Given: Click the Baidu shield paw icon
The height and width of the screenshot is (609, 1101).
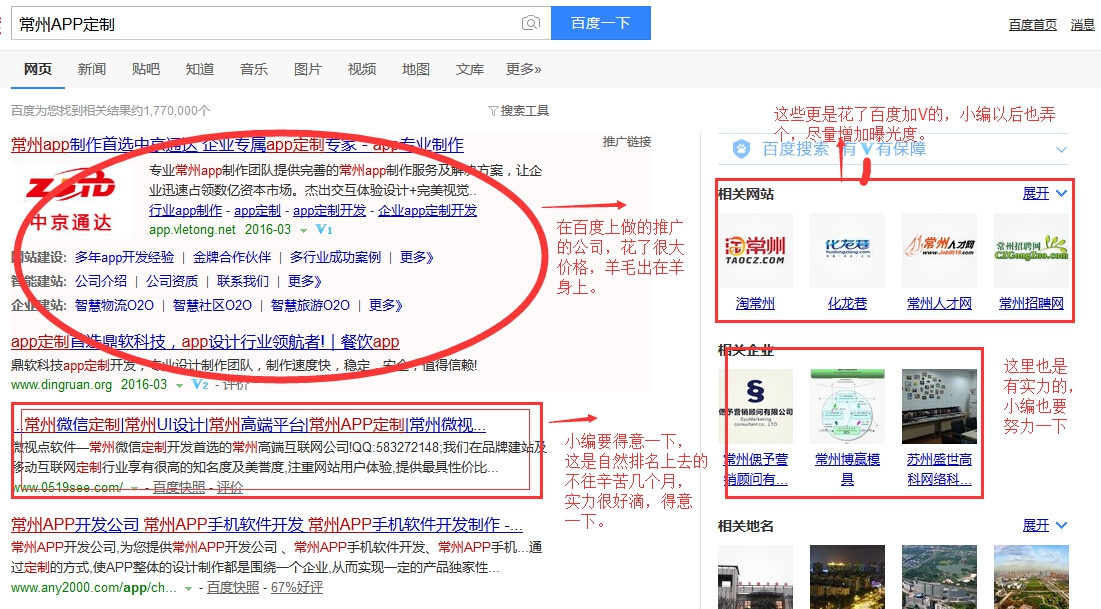Looking at the screenshot, I should (x=741, y=148).
